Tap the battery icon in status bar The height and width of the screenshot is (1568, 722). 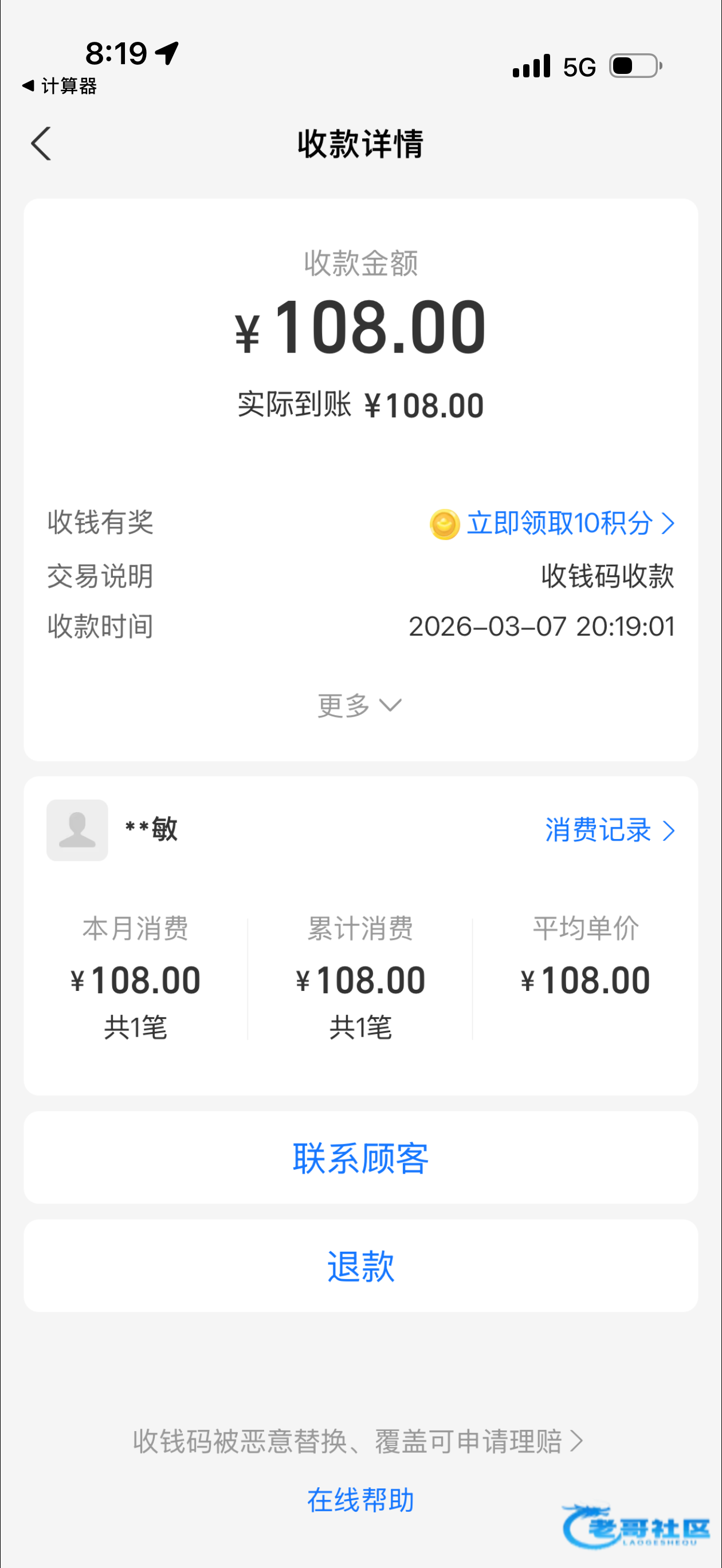(635, 66)
